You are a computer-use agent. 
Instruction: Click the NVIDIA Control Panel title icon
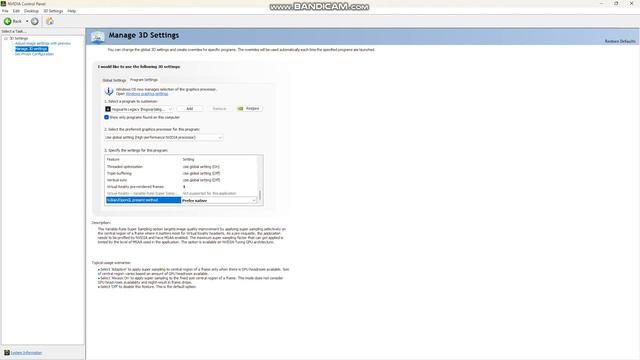coord(3,3)
